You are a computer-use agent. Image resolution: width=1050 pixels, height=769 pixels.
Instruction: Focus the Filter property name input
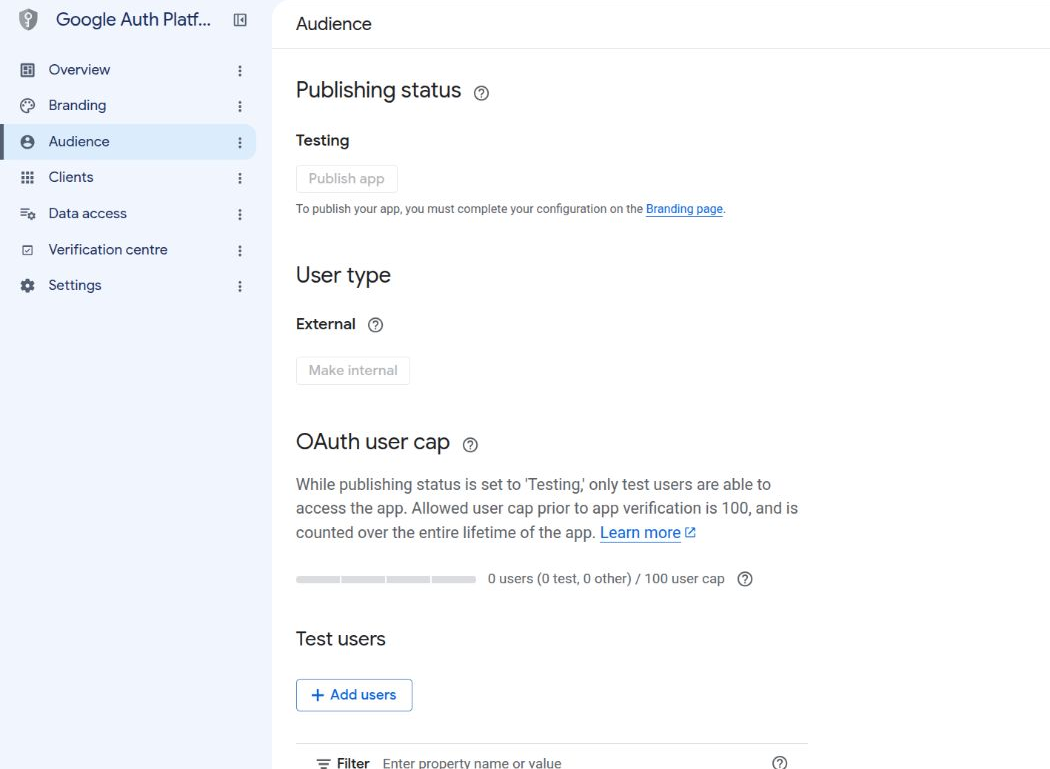[x=472, y=763]
